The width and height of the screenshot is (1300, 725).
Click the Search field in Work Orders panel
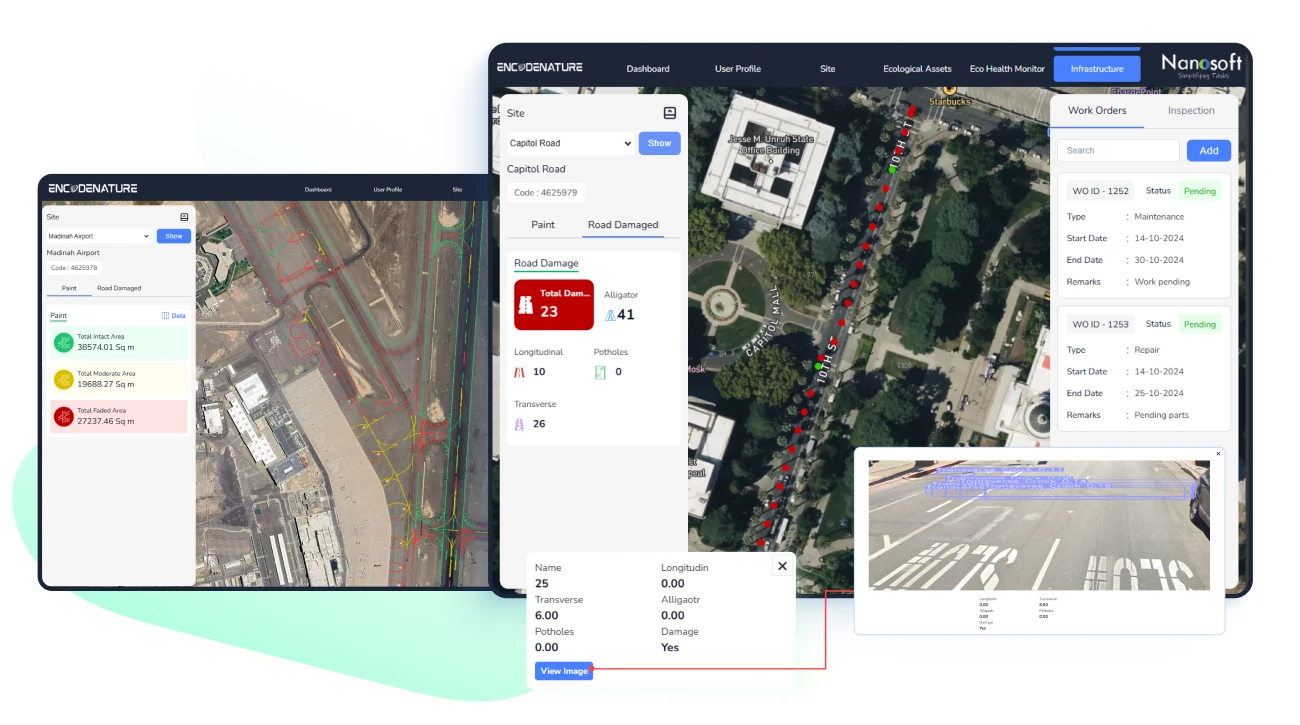click(1117, 150)
